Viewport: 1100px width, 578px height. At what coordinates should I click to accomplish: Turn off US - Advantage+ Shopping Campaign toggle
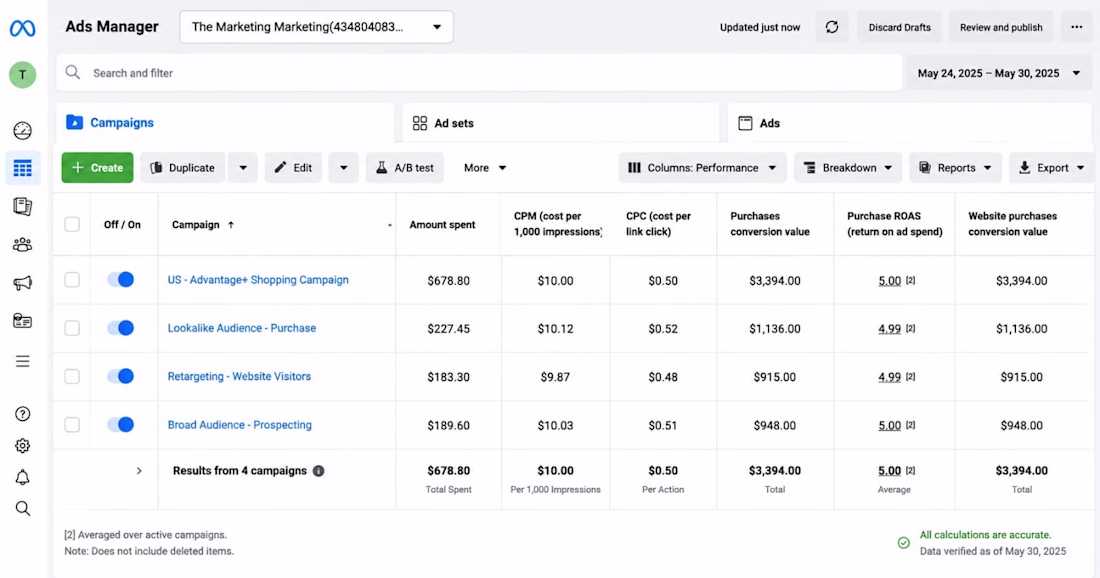coord(121,279)
